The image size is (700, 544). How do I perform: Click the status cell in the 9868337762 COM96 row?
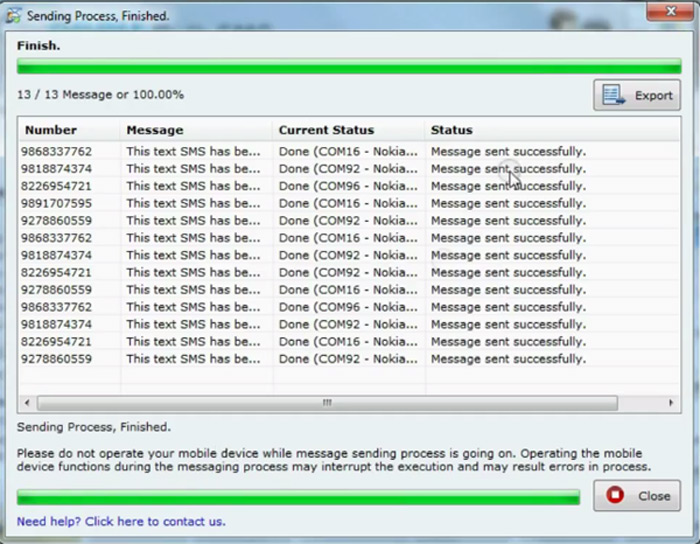pos(508,307)
